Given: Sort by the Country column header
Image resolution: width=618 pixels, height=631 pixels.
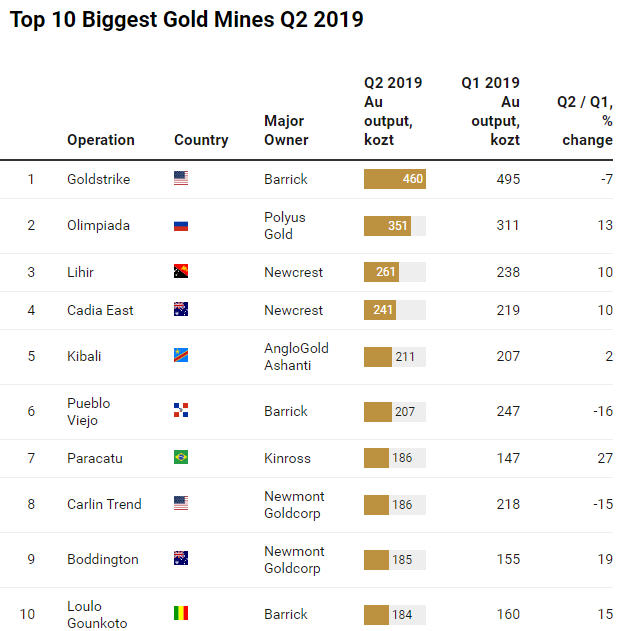Looking at the screenshot, I should coord(201,140).
